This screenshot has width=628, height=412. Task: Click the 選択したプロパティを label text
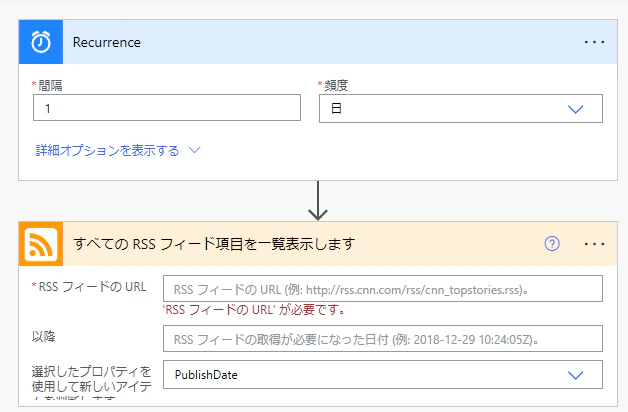[x=91, y=371]
